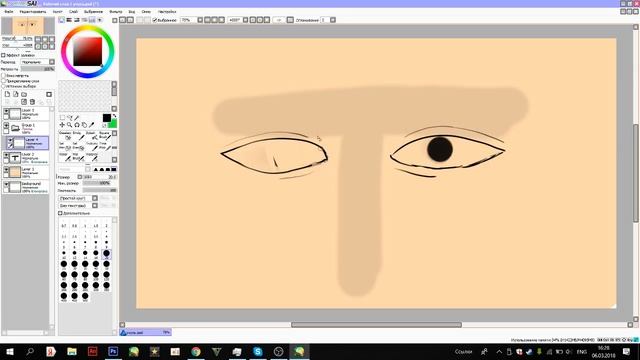
Task: Select the magic wand tool
Action: [x=77, y=118]
